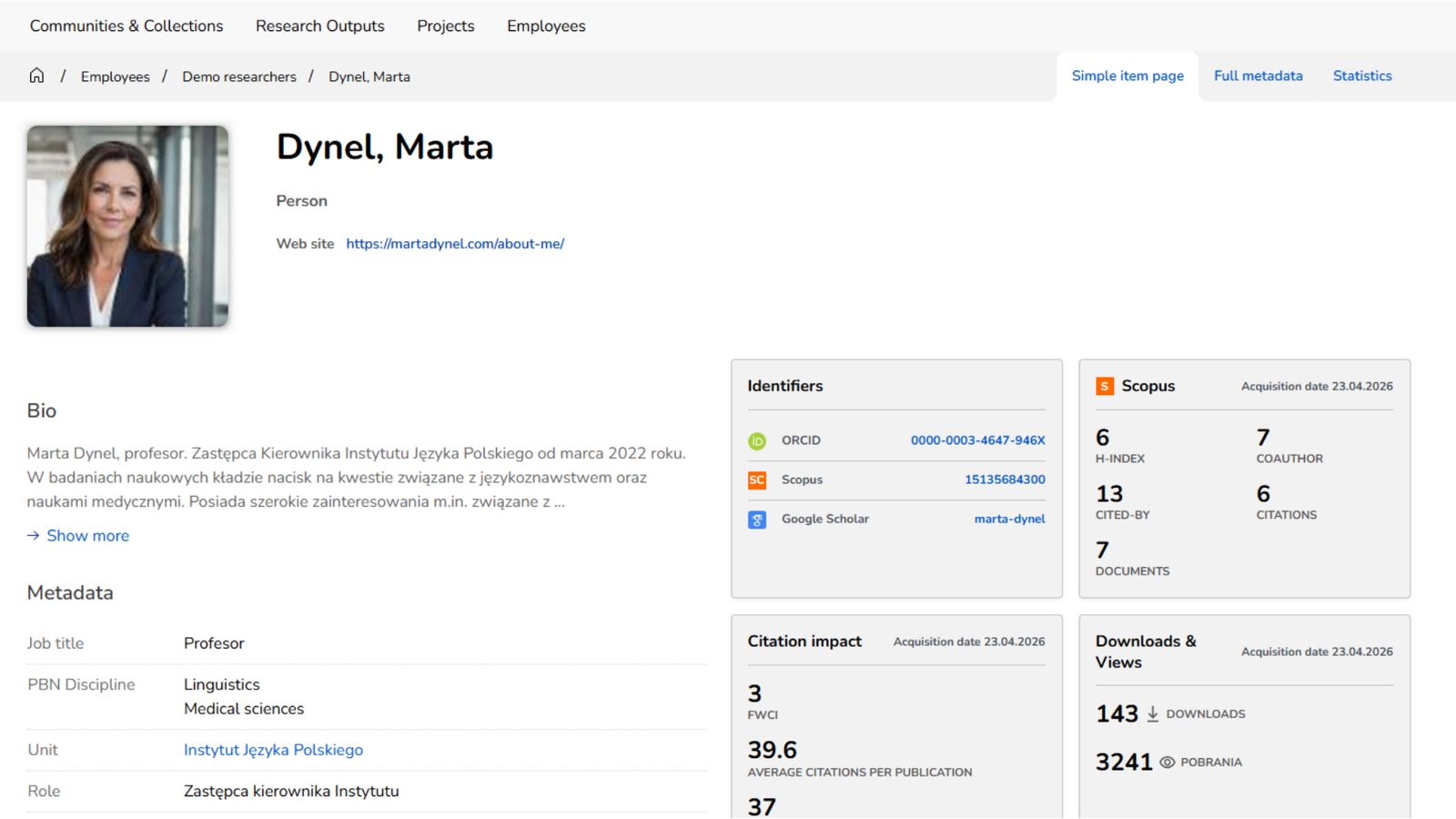Click the 'Dynel, Marta' breadcrumb text

(x=369, y=76)
